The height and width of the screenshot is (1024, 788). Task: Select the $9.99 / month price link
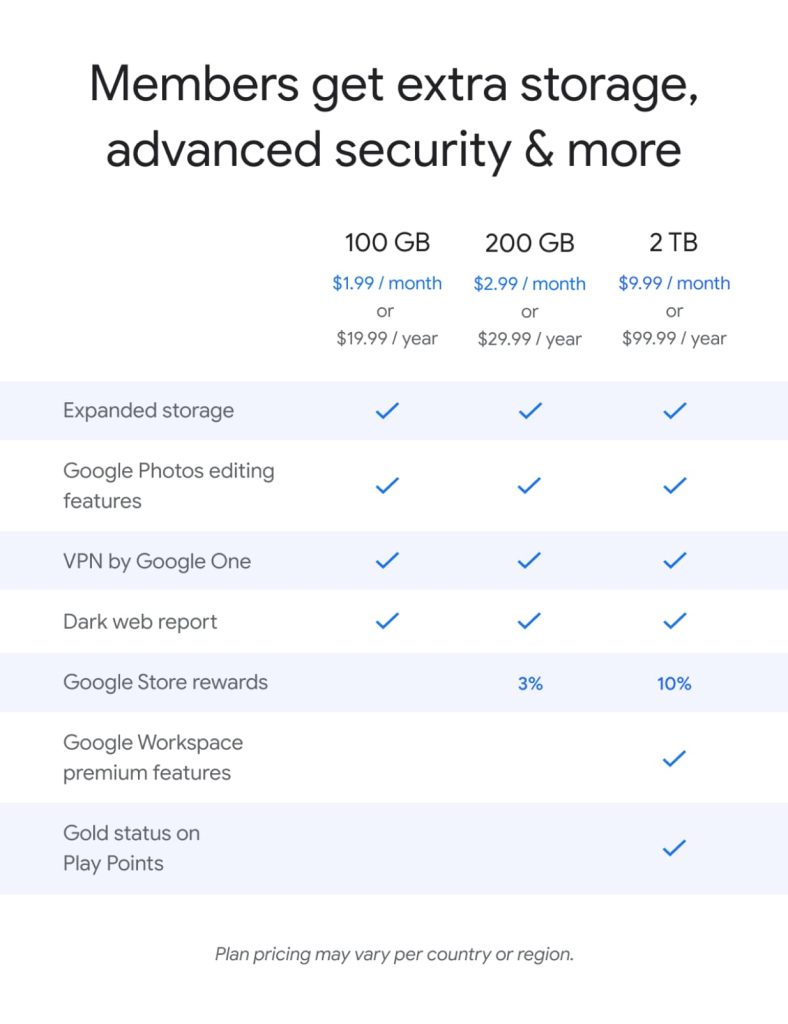click(x=674, y=283)
